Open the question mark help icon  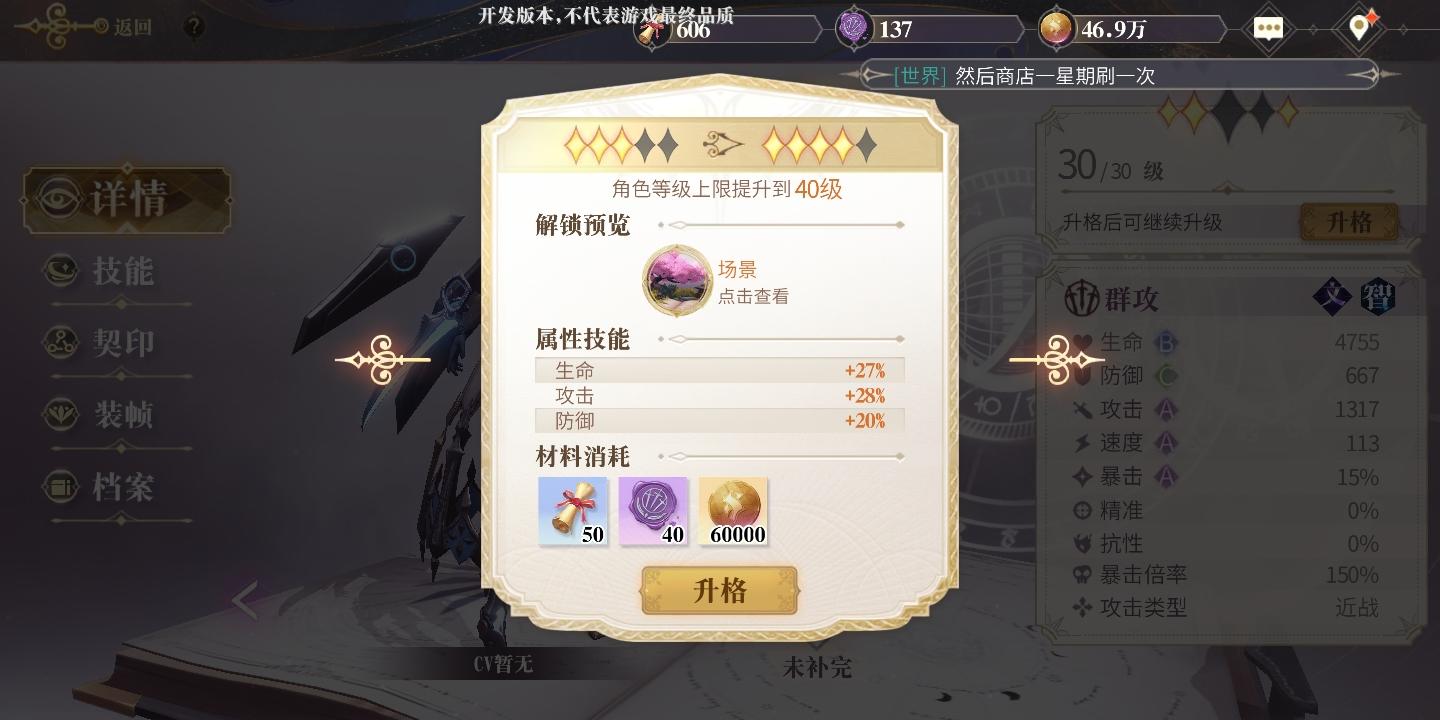[195, 27]
